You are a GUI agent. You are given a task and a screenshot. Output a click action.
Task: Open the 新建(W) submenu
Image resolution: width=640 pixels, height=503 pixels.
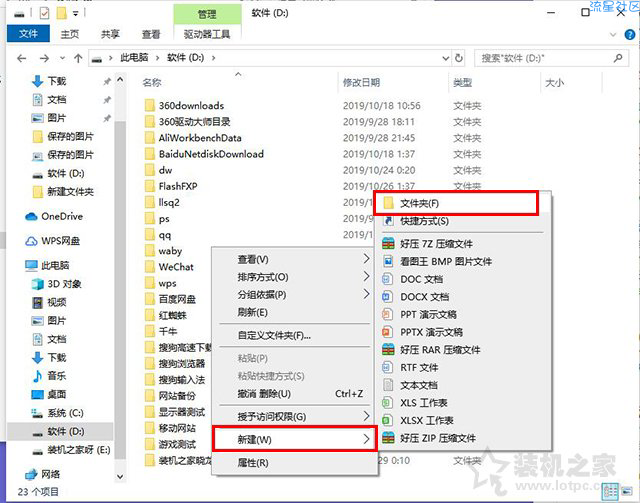click(x=294, y=439)
